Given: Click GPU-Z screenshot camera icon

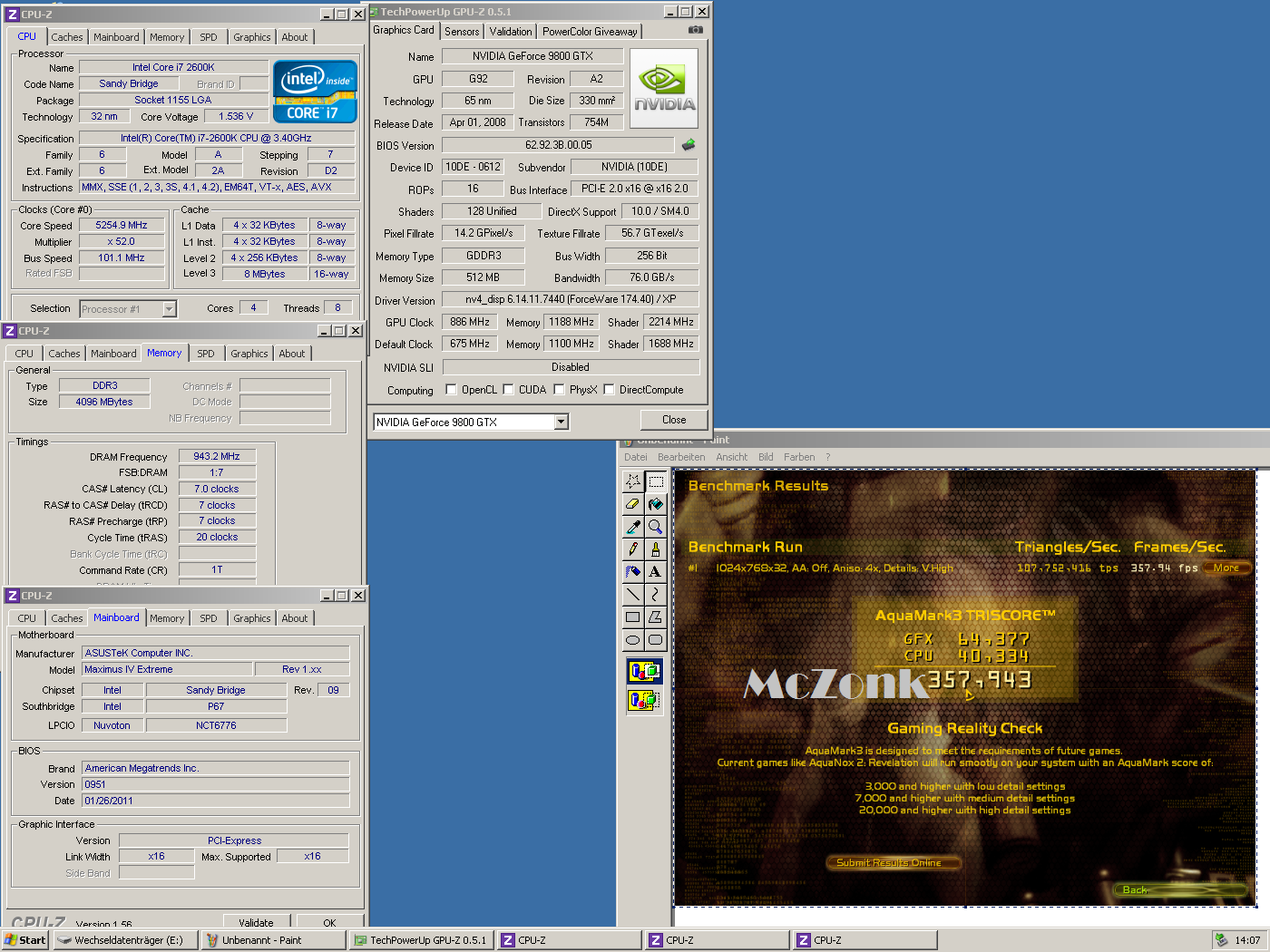Looking at the screenshot, I should click(696, 30).
